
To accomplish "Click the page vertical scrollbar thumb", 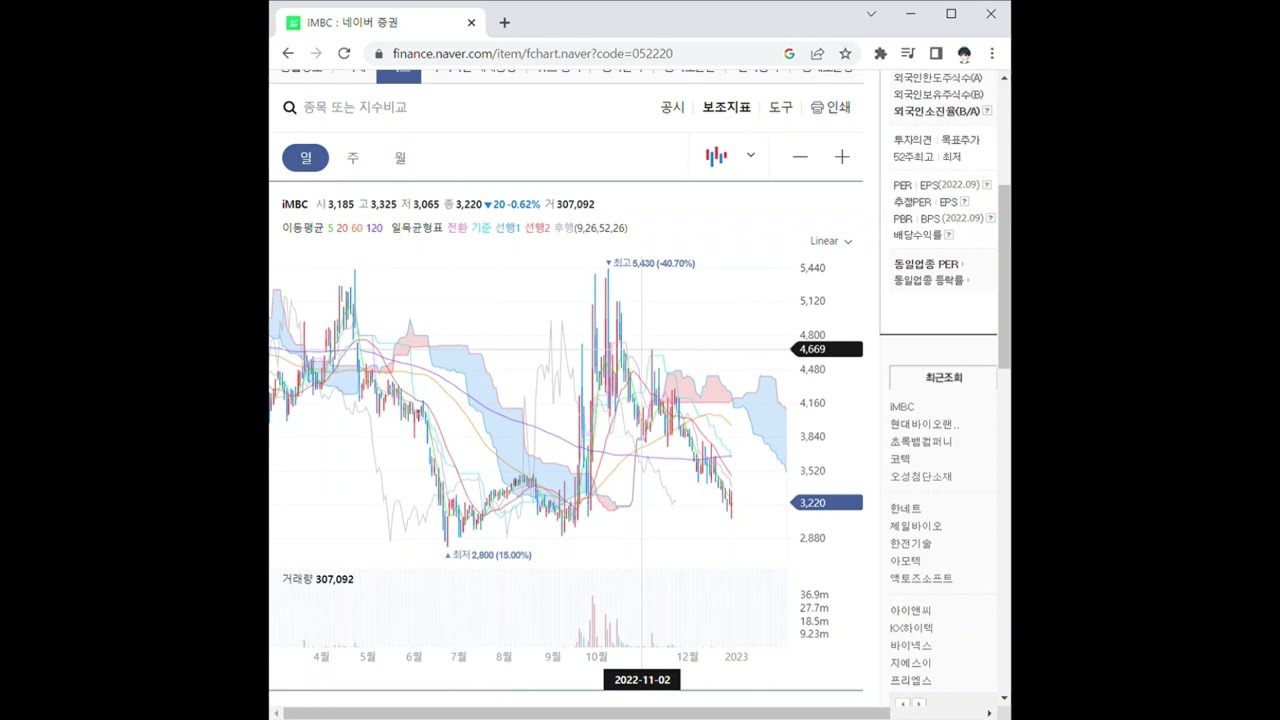I will [1004, 277].
